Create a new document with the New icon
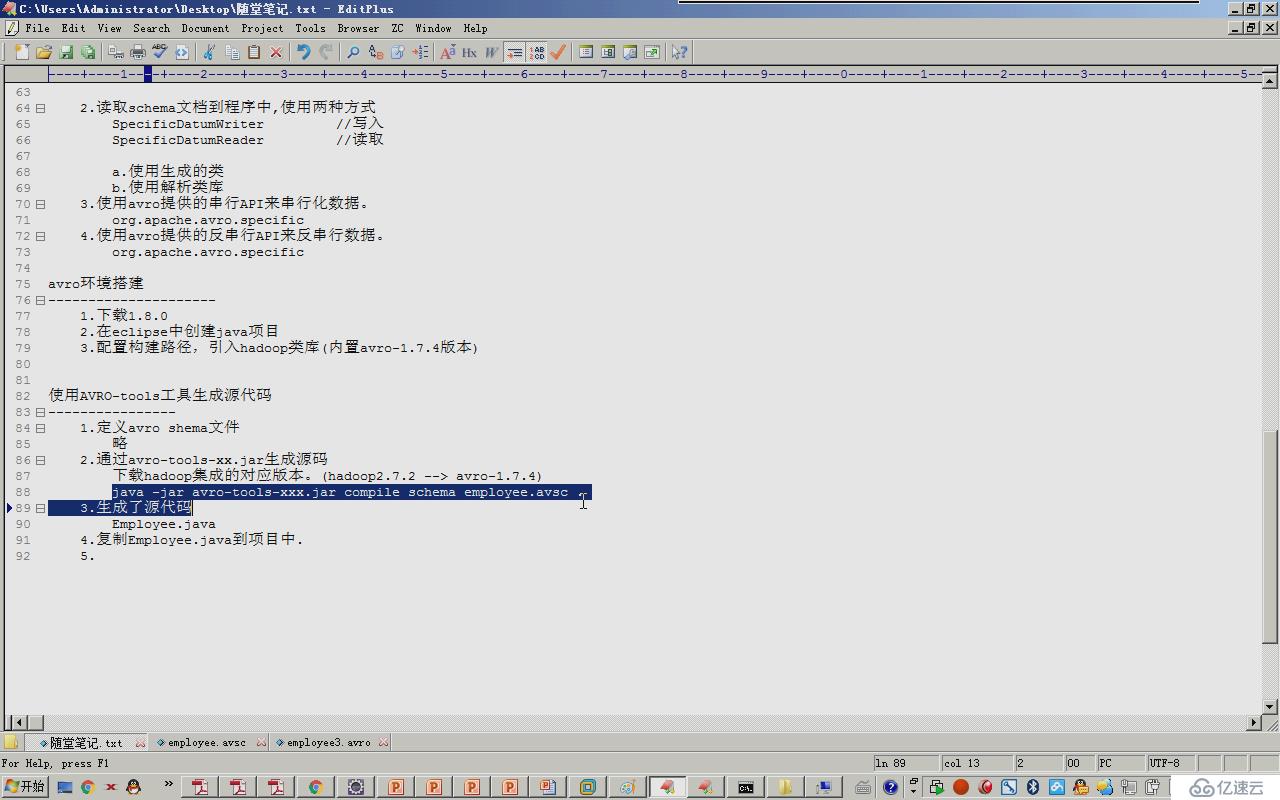The height and width of the screenshot is (800, 1280). (22, 52)
